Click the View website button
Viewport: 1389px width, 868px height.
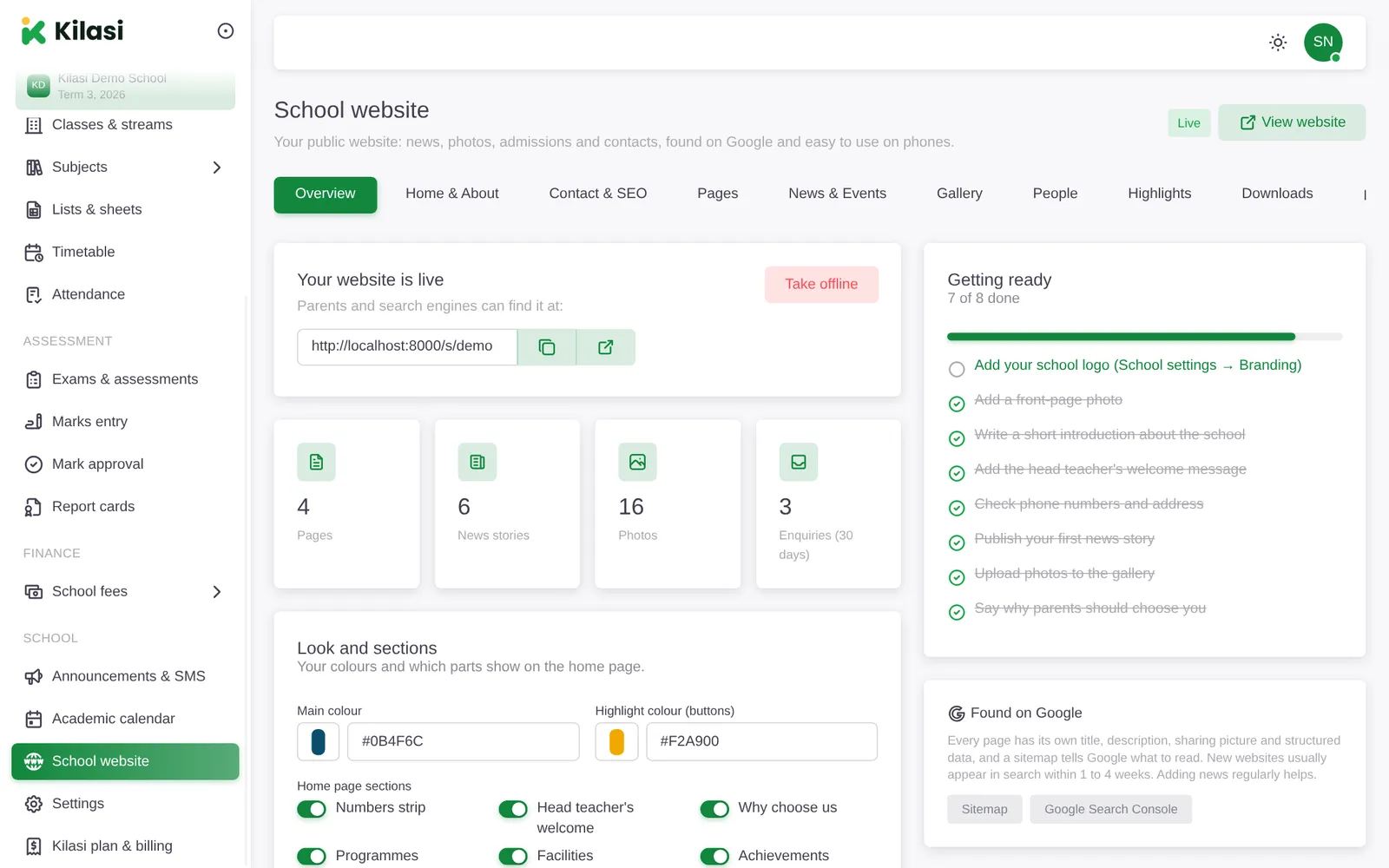(x=1292, y=122)
